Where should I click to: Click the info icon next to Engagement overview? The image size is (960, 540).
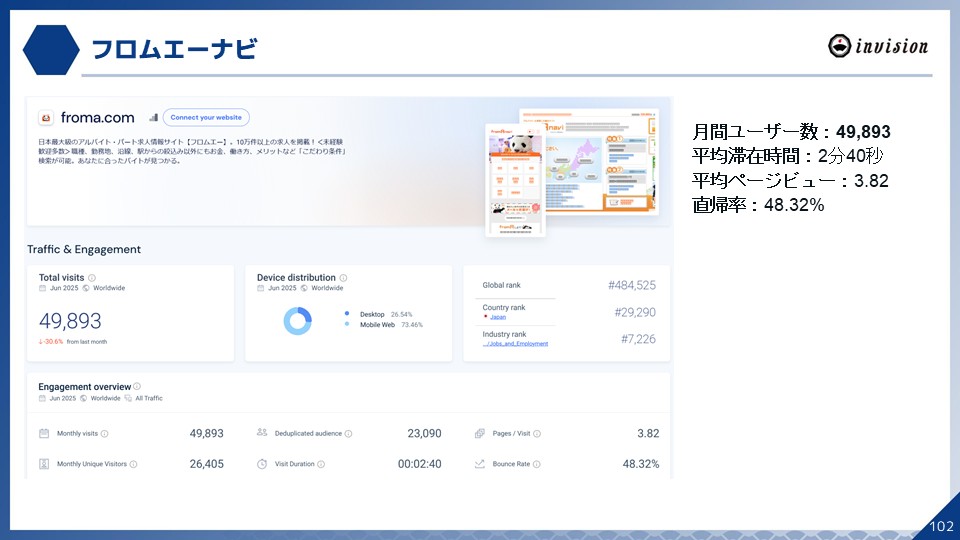(x=137, y=386)
